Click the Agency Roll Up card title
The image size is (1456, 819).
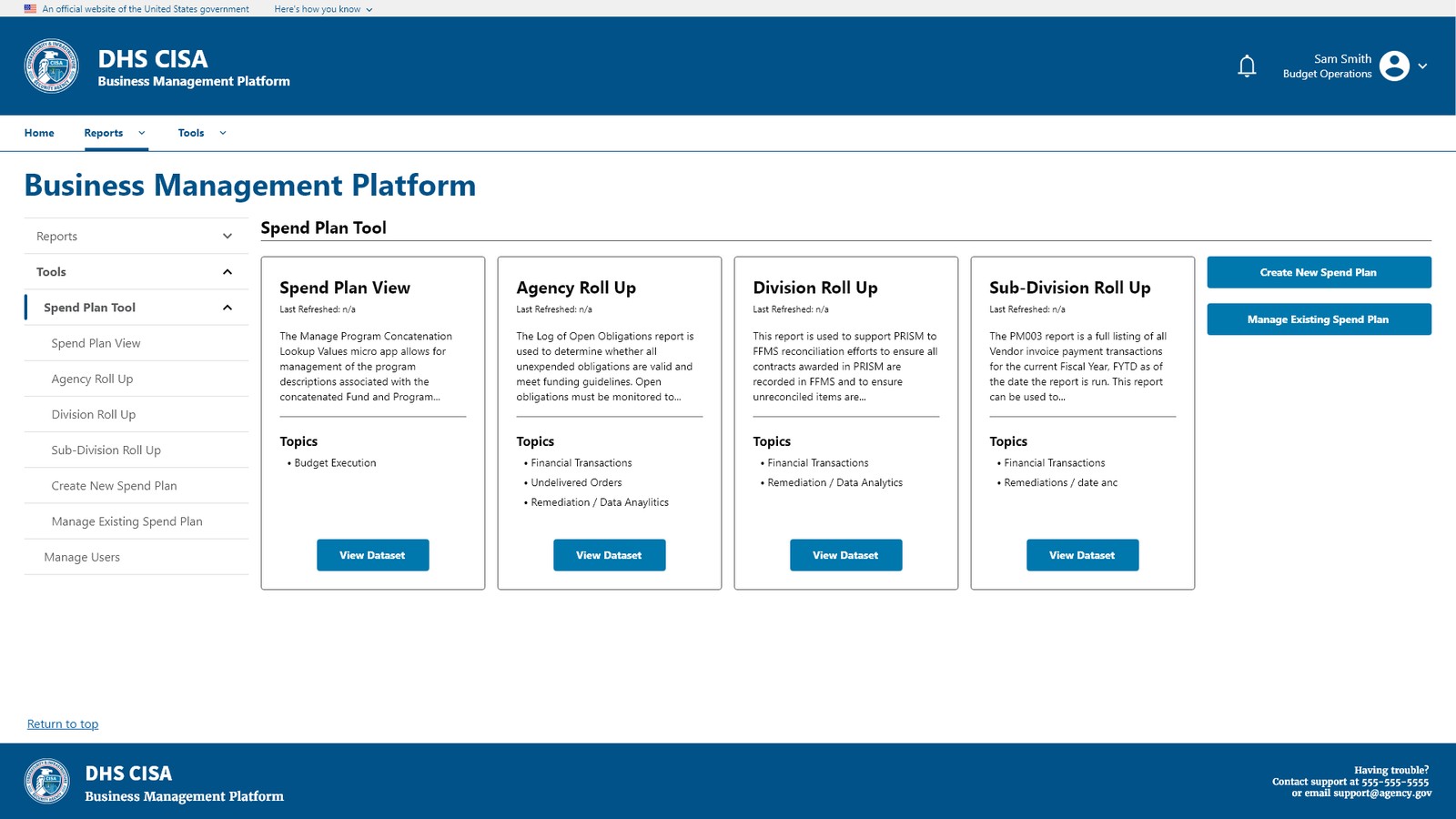[576, 288]
